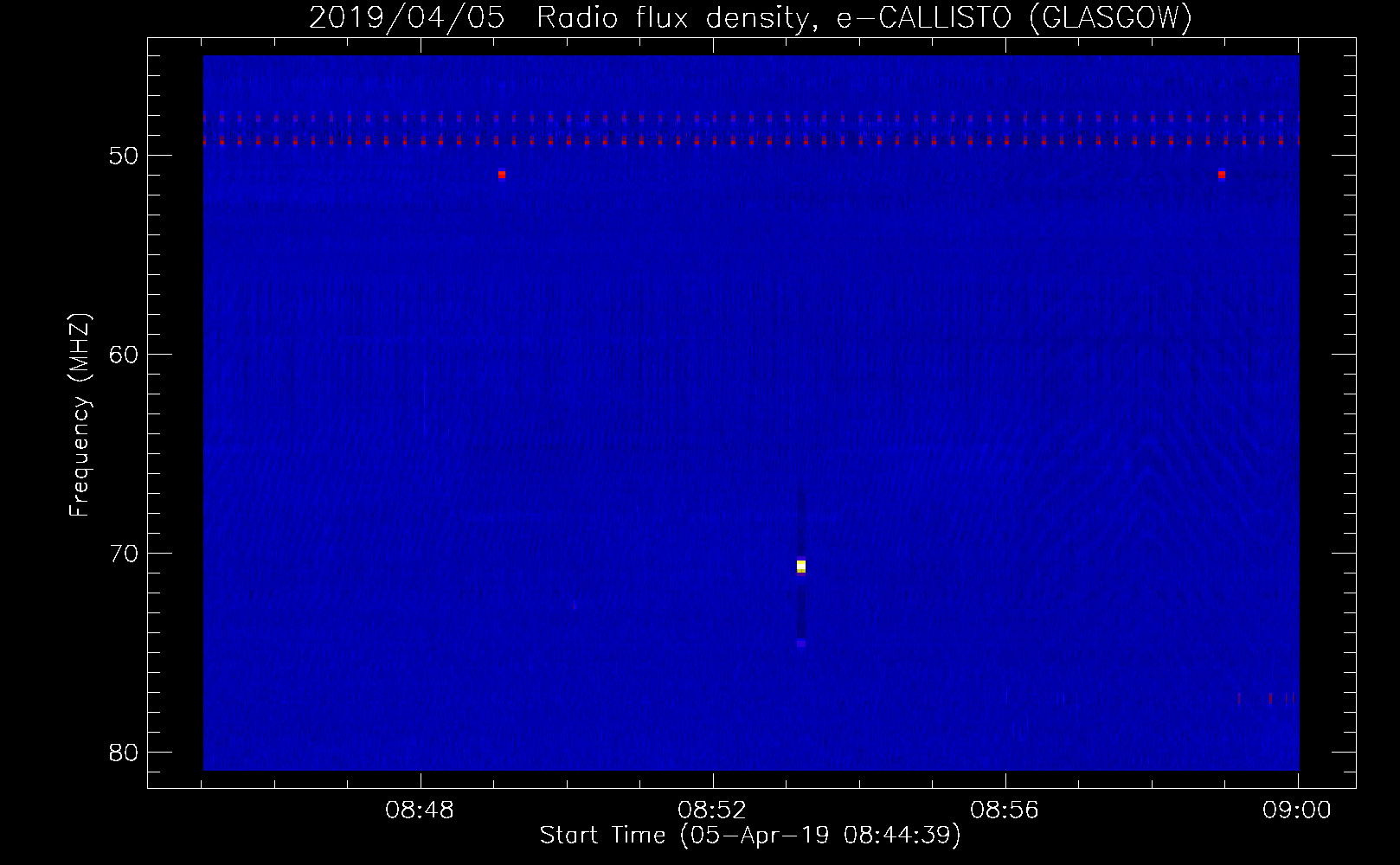This screenshot has height=865, width=1400.
Task: Click the red spot near 51 MHz after 08:48
Action: point(502,175)
